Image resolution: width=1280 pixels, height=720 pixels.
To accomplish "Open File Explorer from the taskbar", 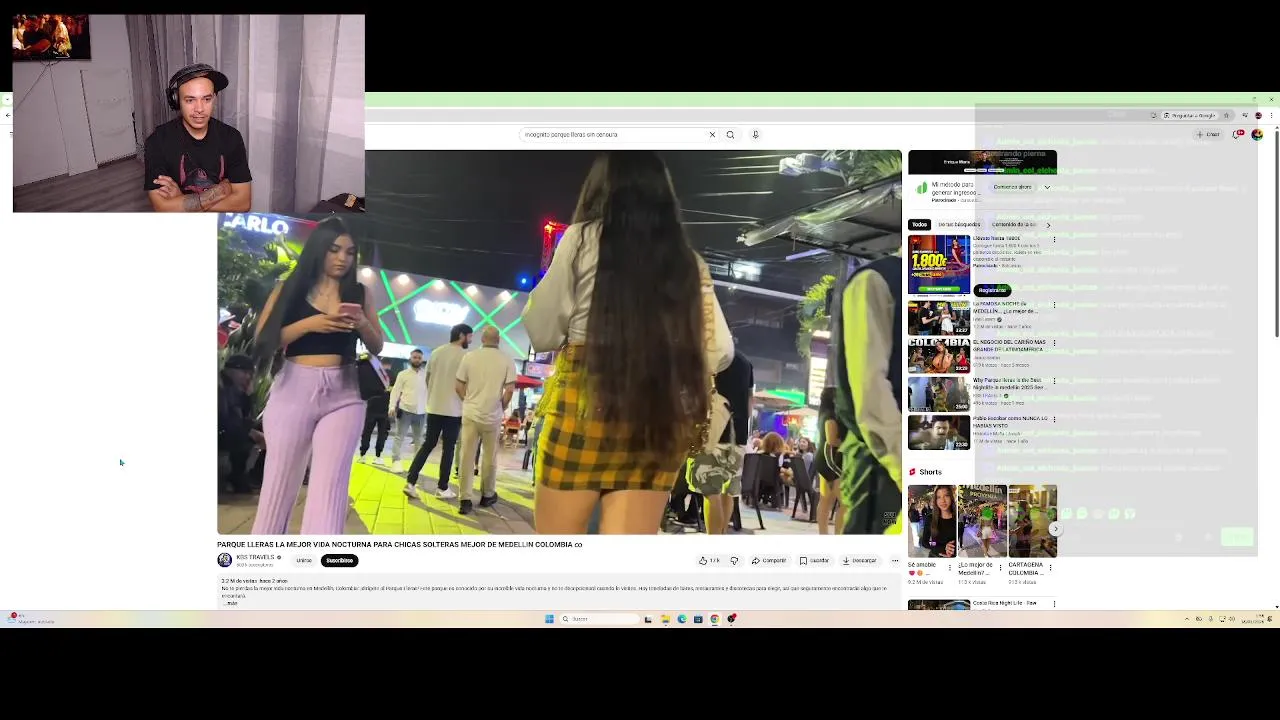I will click(665, 619).
